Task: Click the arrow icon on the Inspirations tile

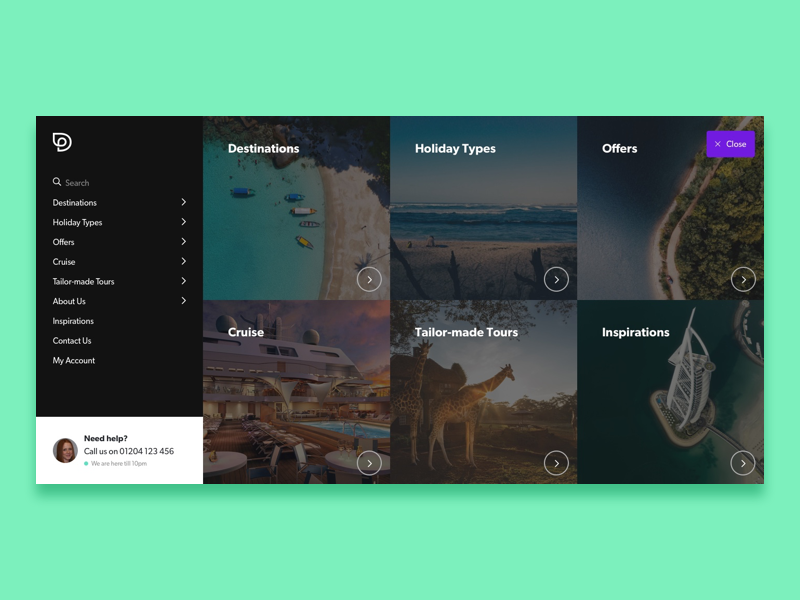Action: click(743, 463)
